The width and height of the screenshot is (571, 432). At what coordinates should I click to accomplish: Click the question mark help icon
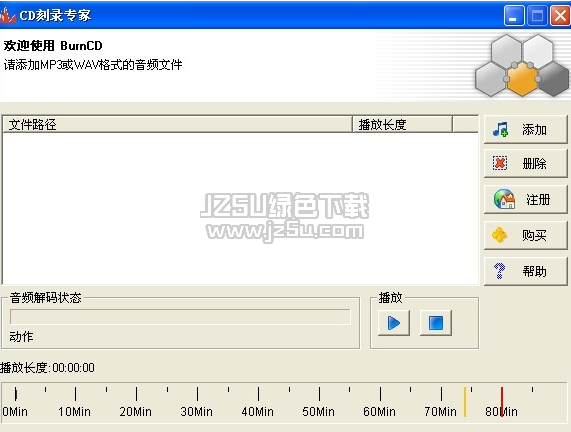pyautogui.click(x=499, y=271)
